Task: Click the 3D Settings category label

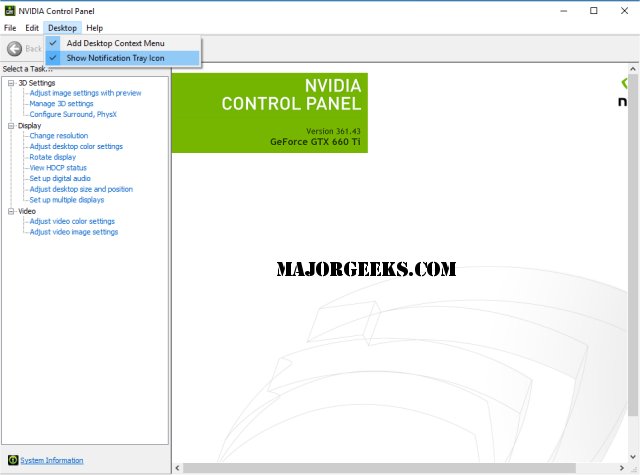Action: point(37,83)
